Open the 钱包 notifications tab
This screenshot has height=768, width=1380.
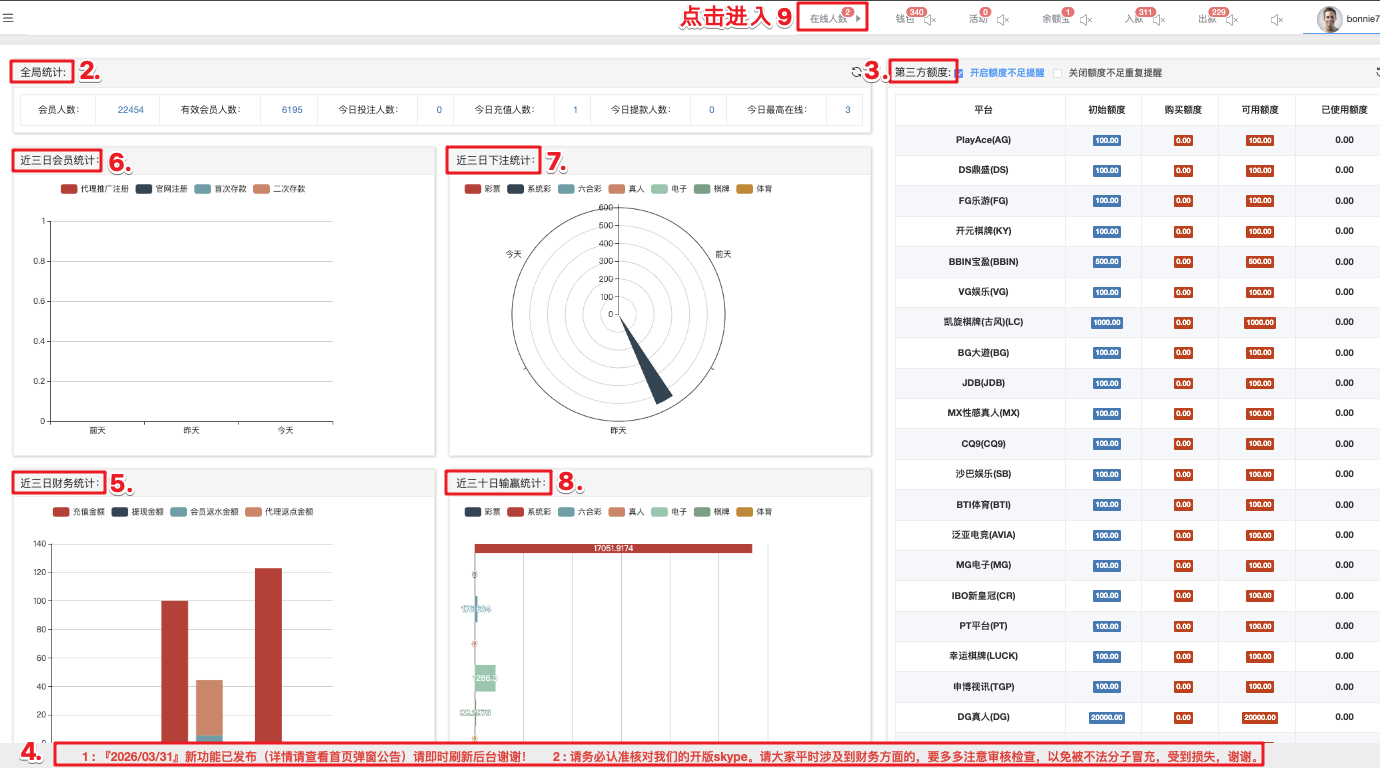[x=904, y=19]
